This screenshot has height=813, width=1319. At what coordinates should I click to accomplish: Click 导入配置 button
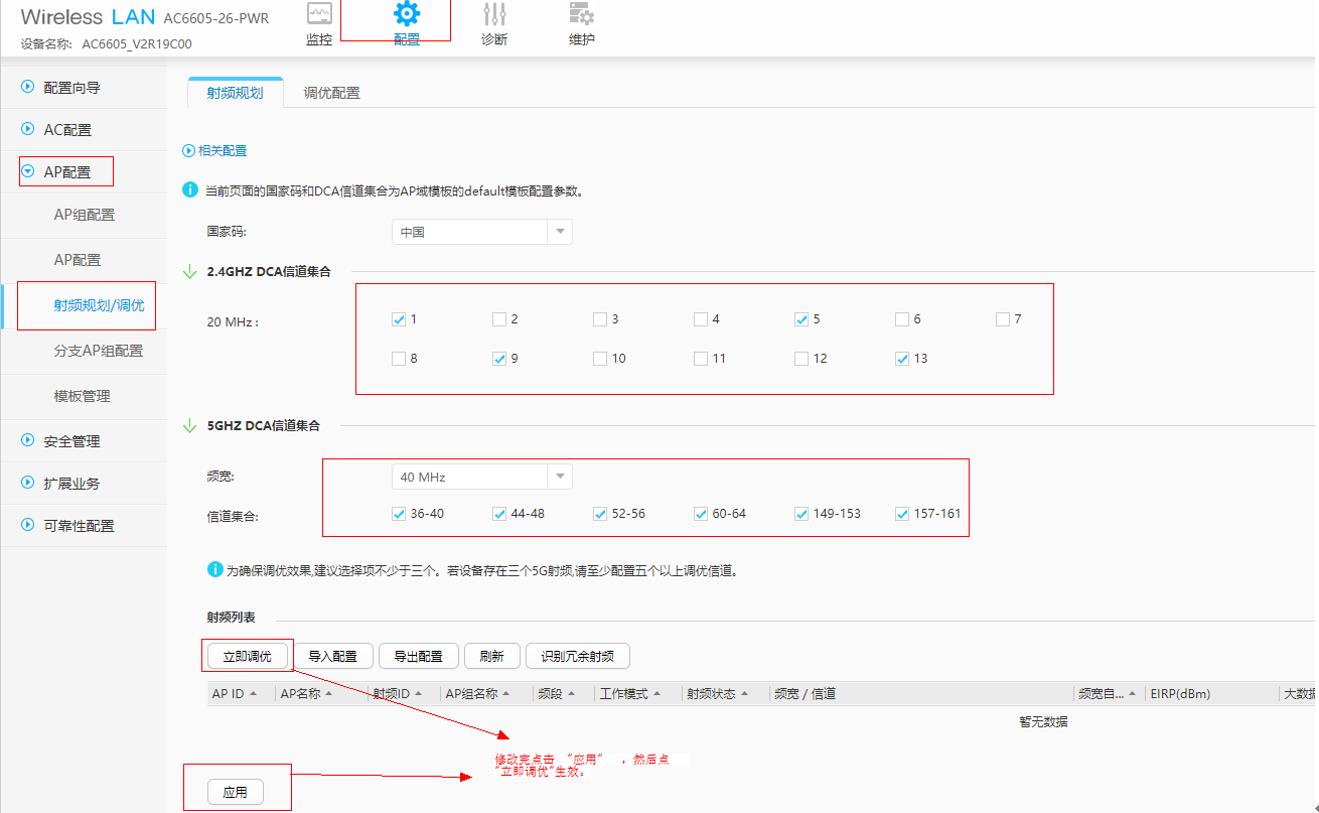click(x=333, y=656)
